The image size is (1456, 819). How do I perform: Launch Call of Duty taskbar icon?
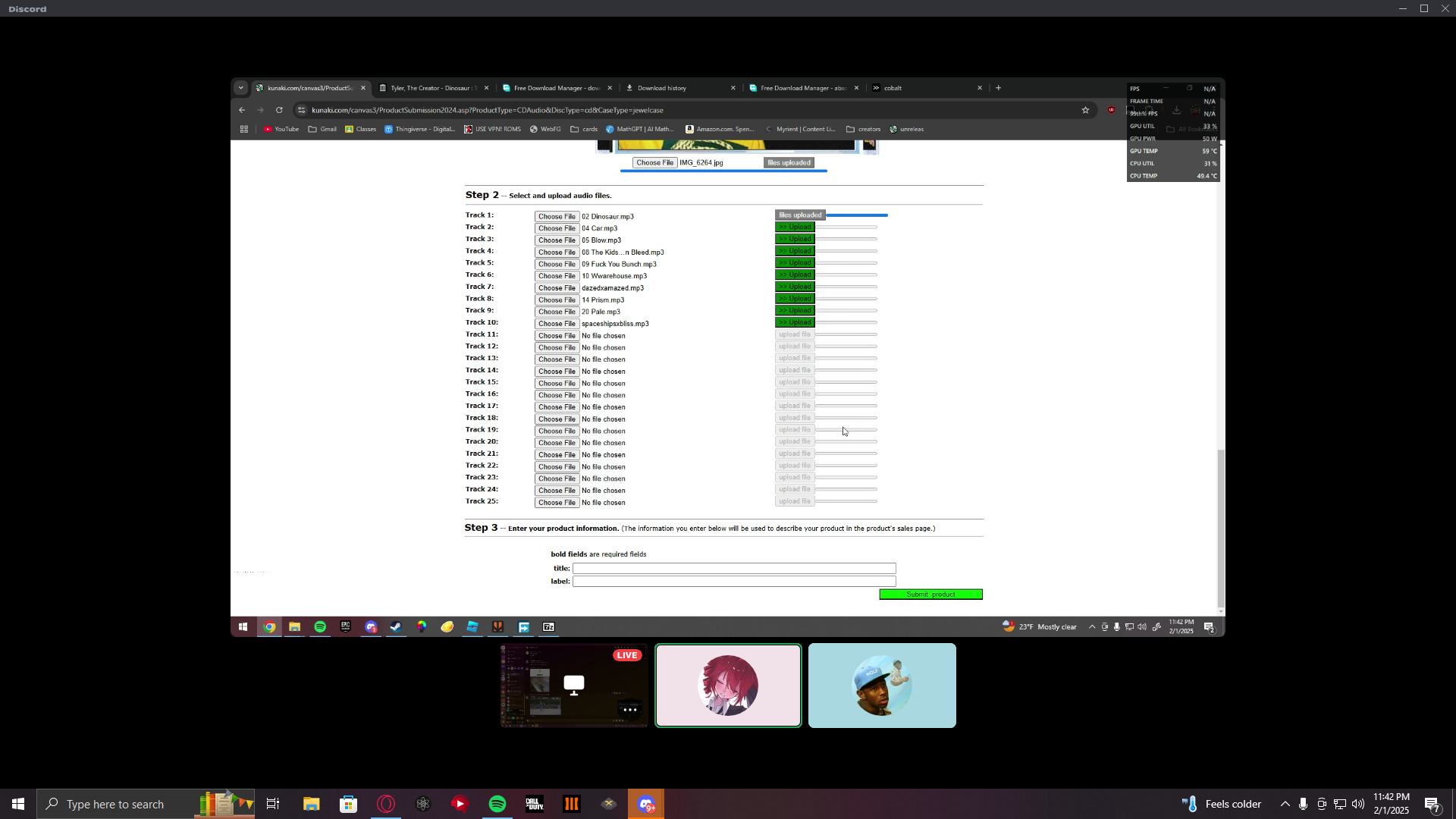[535, 804]
